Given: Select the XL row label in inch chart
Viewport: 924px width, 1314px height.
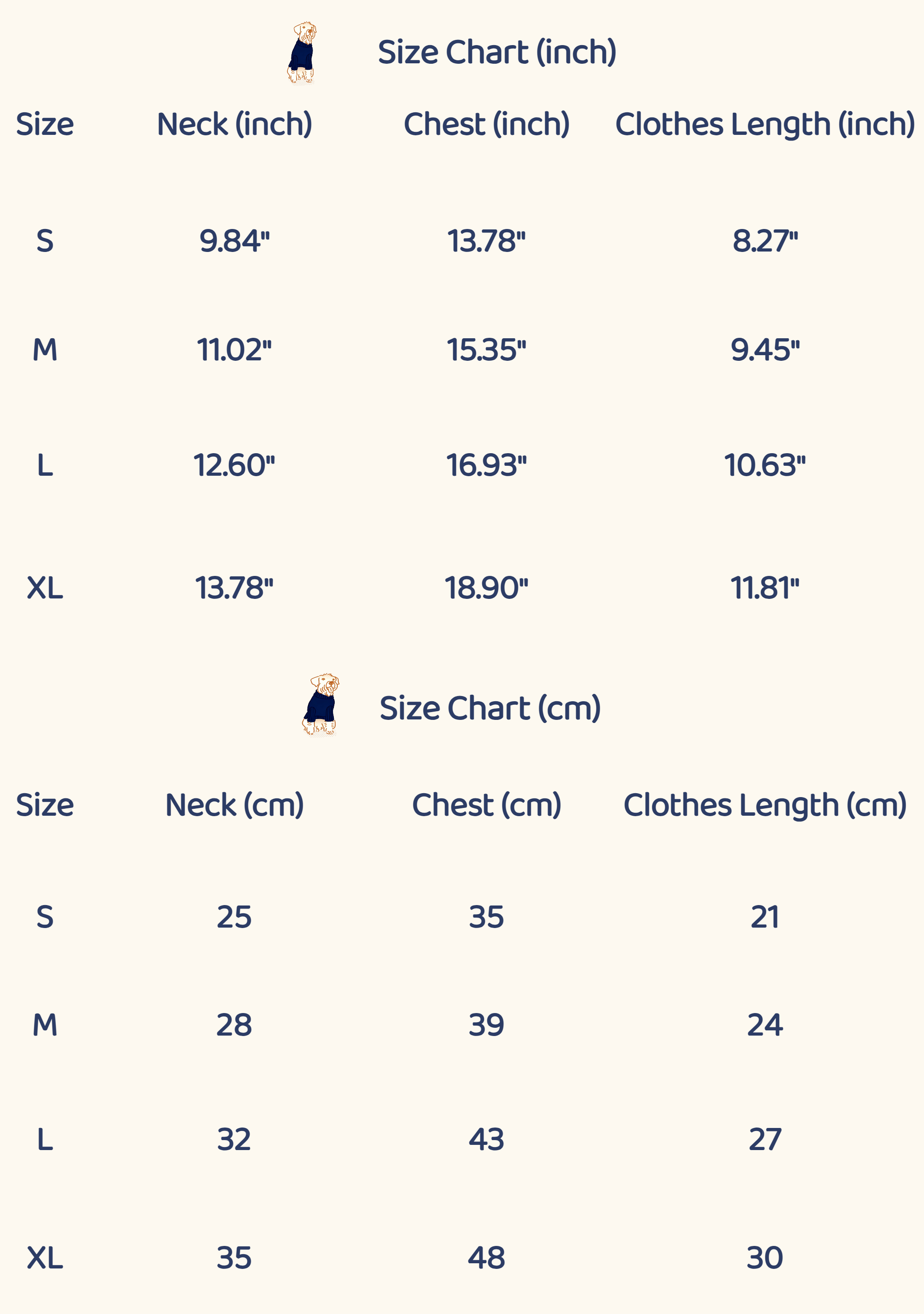Looking at the screenshot, I should (x=45, y=588).
